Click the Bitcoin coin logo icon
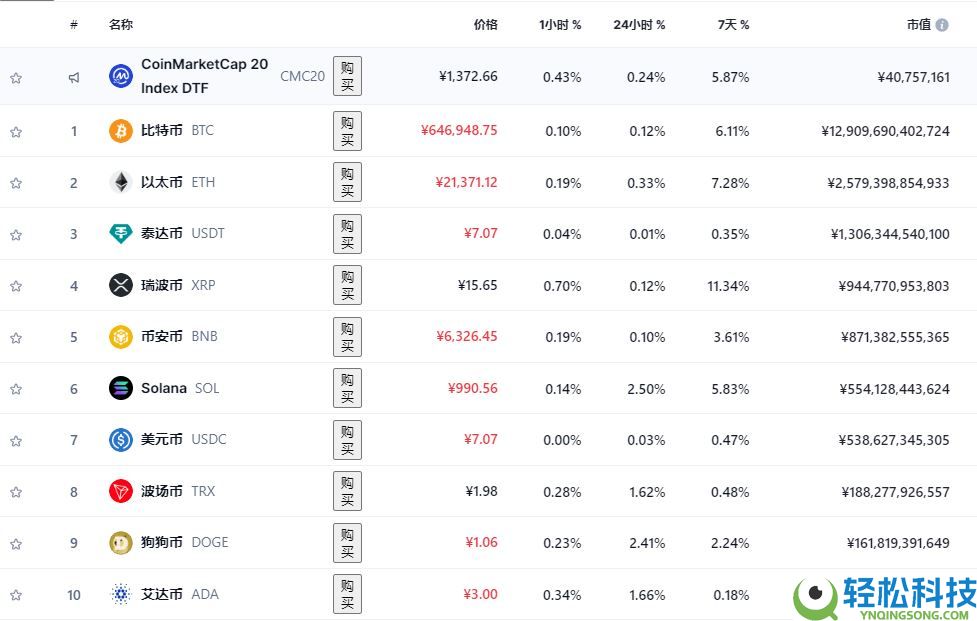The image size is (977, 621). (x=120, y=131)
